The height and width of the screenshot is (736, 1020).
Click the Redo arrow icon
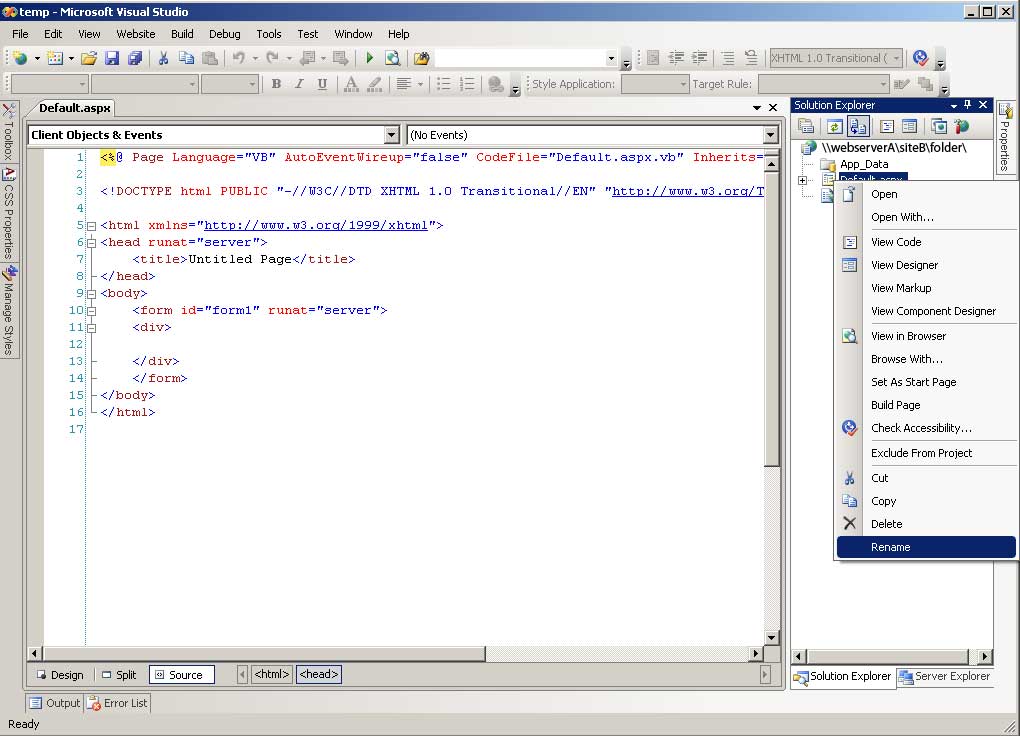273,59
